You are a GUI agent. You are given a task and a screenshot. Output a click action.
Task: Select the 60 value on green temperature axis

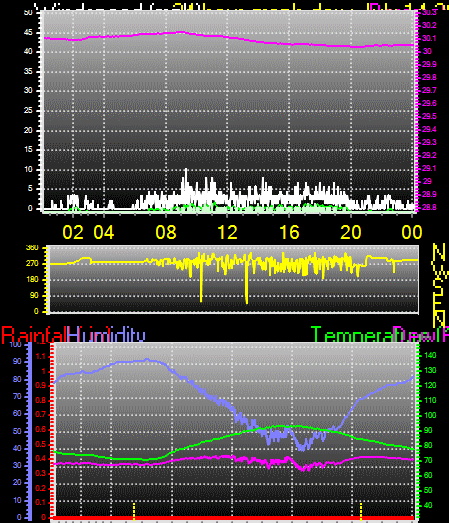click(428, 476)
